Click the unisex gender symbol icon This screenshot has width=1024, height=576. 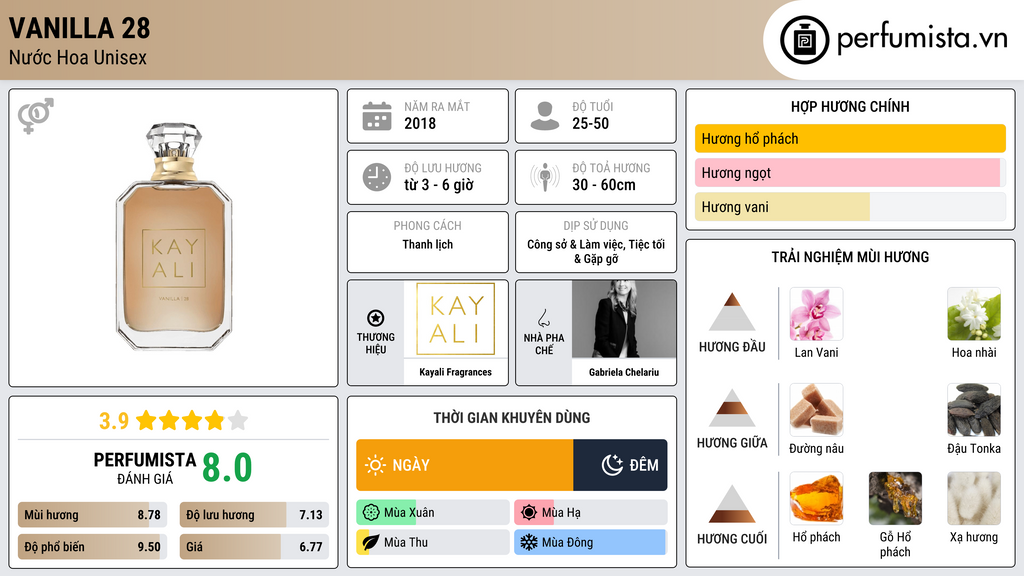click(35, 116)
